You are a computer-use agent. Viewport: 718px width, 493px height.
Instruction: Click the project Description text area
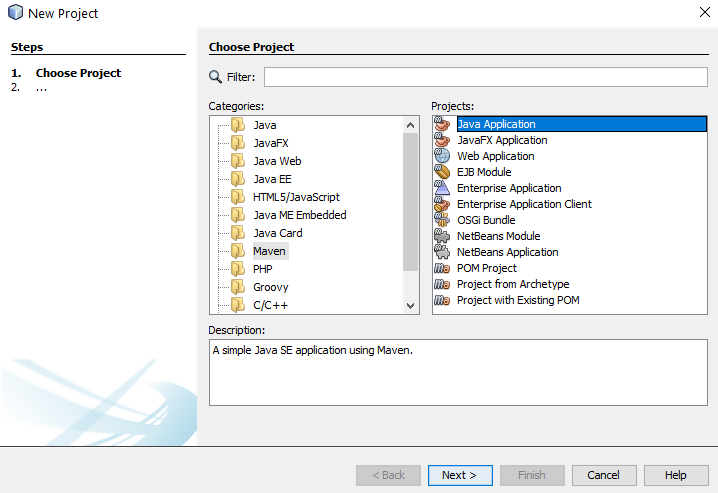click(x=458, y=373)
